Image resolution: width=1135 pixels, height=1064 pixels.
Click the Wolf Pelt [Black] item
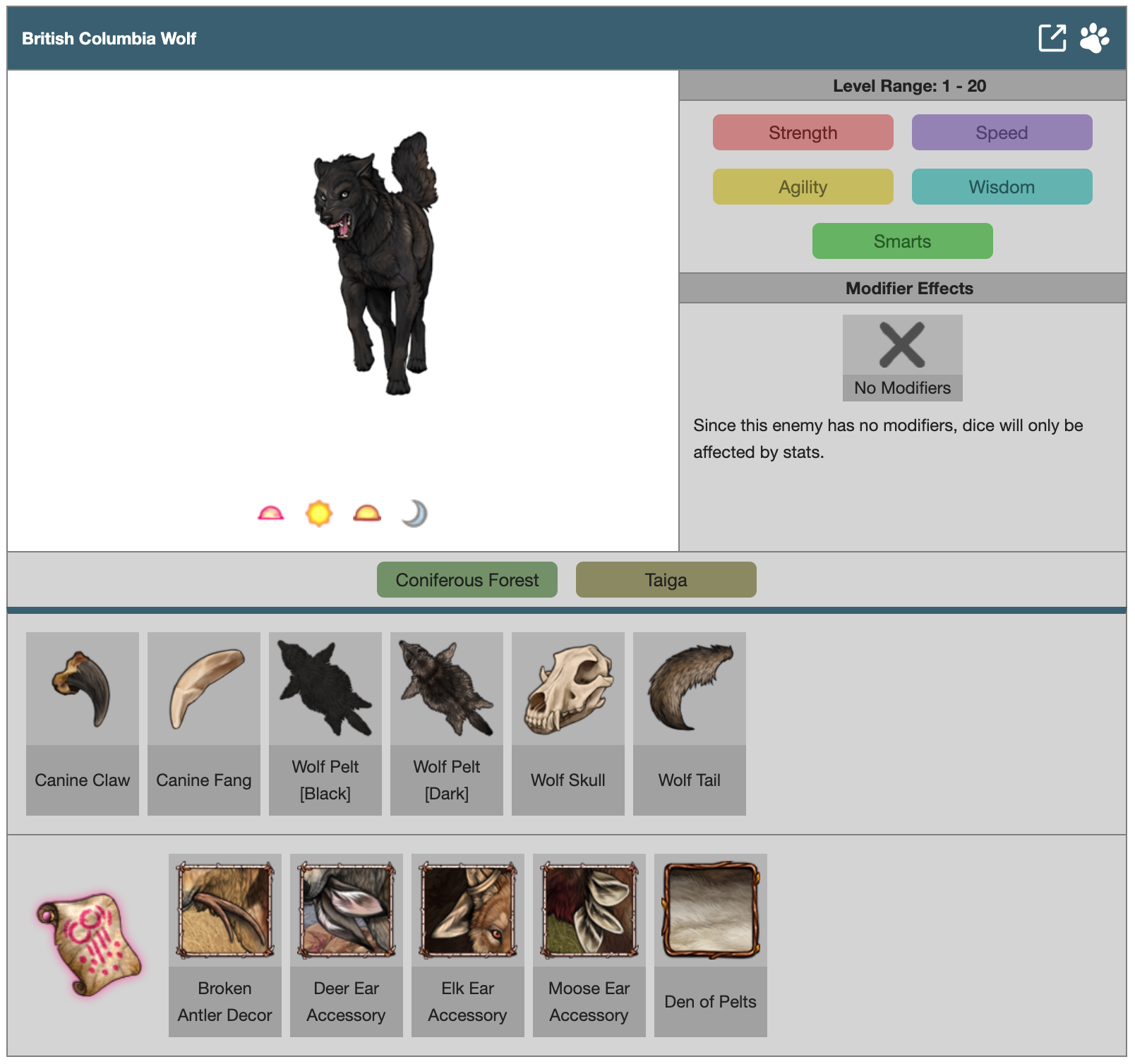pos(325,723)
